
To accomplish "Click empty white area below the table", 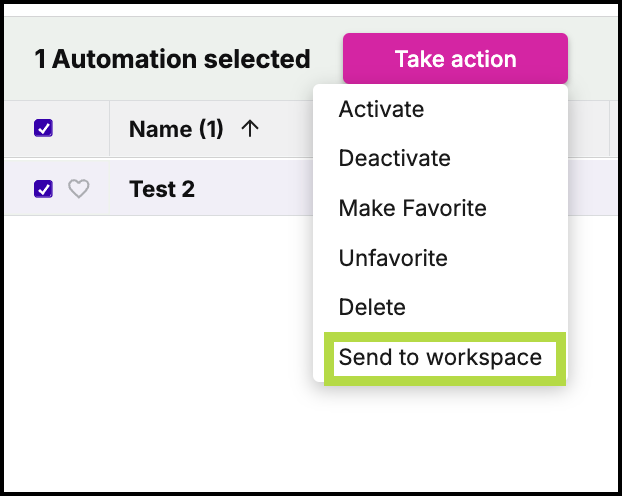I will [x=159, y=337].
